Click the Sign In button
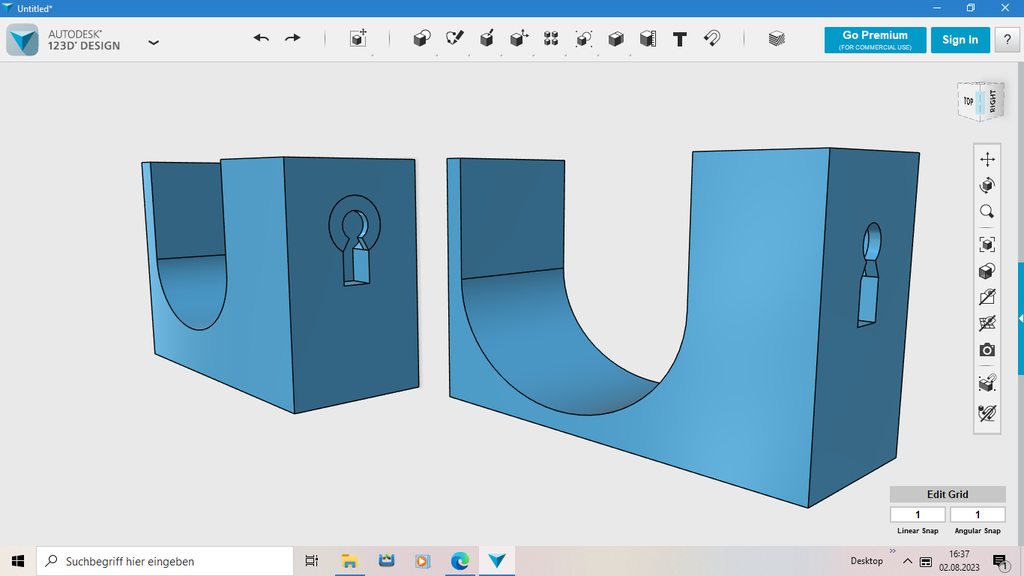The width and height of the screenshot is (1024, 576). [x=960, y=40]
